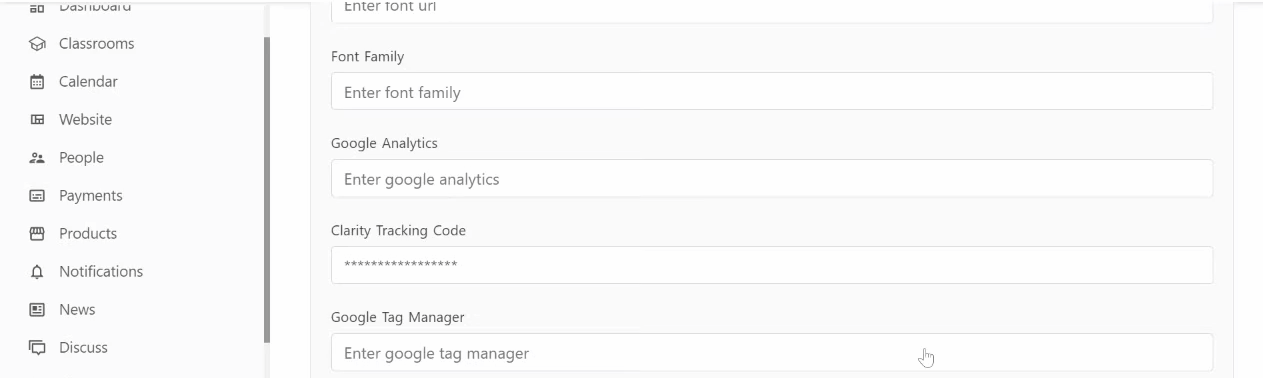Click the font url input field
This screenshot has height=378, width=1263.
pyautogui.click(x=771, y=11)
